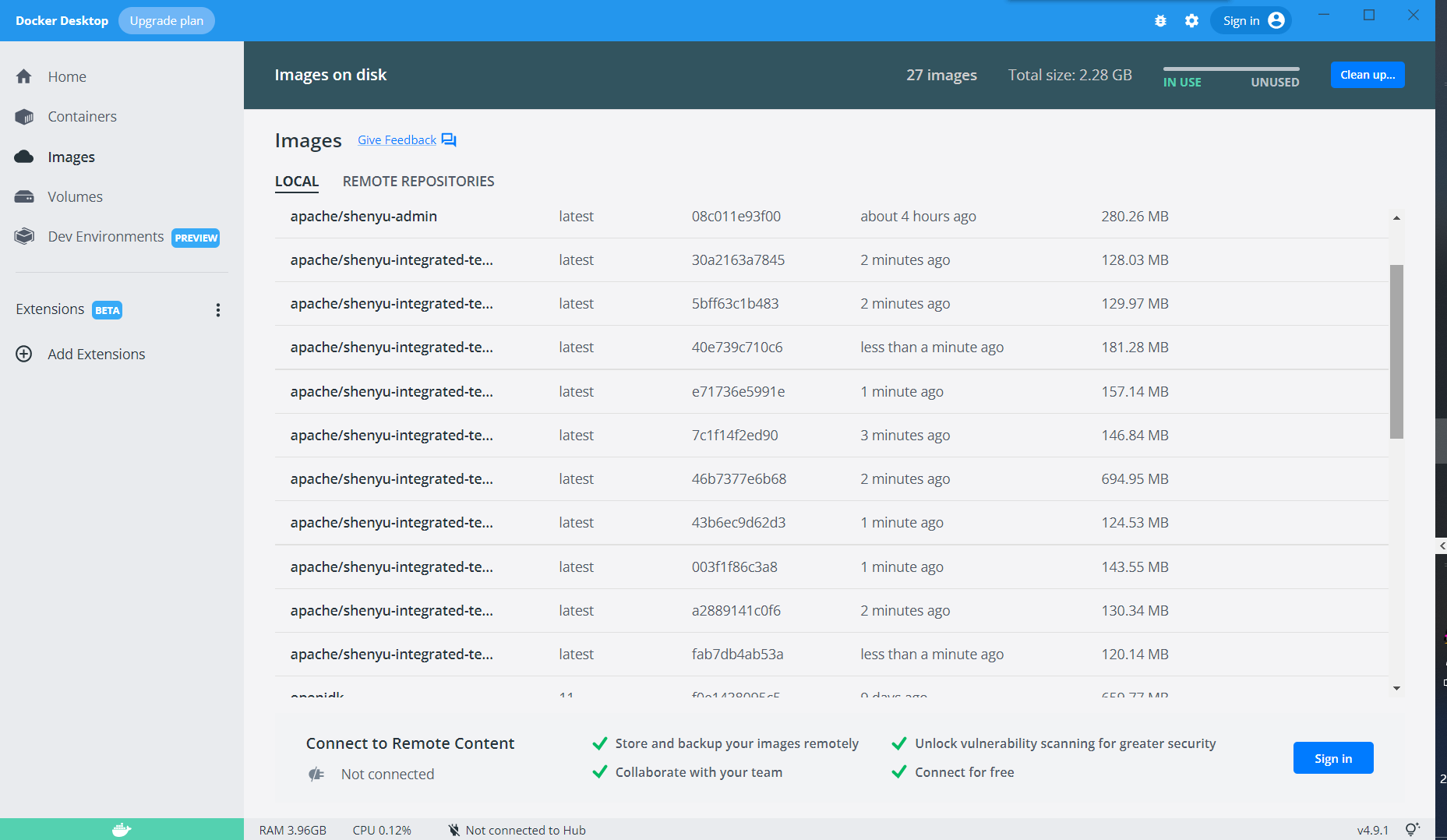The image size is (1447, 840).
Task: Click the Add Extensions plus icon
Action: (x=24, y=354)
